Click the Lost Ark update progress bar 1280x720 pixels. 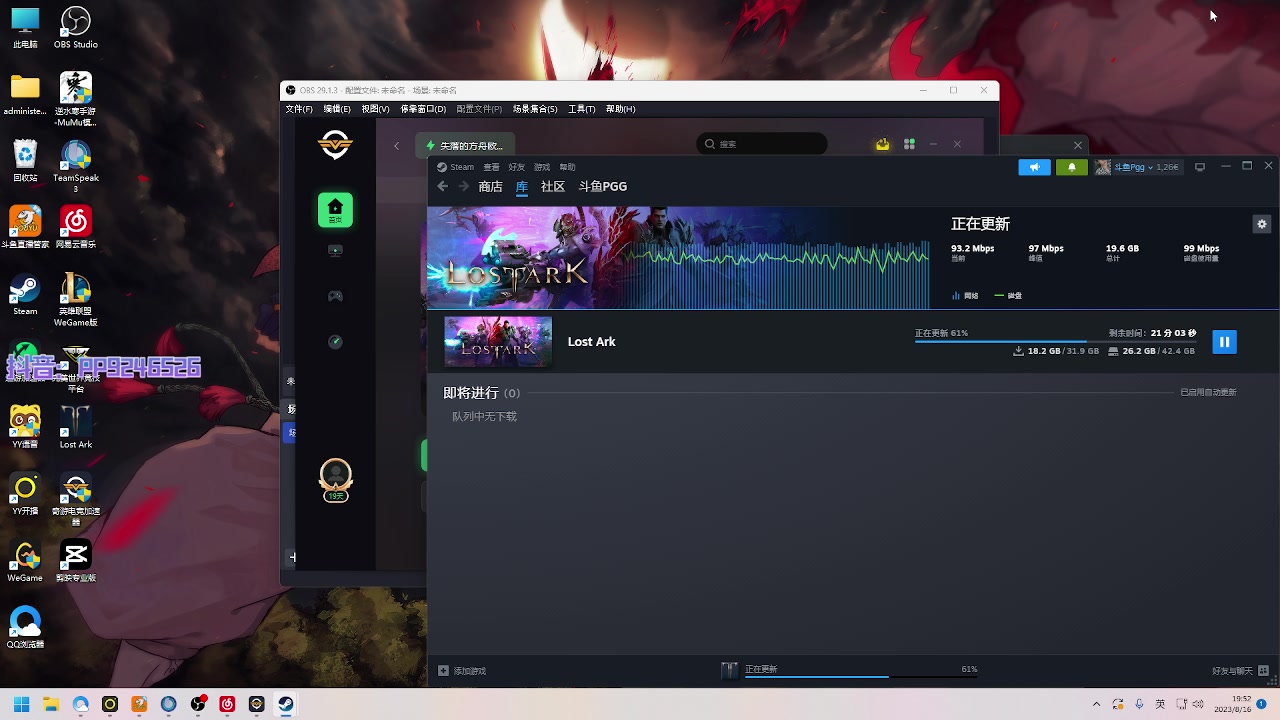1055,342
